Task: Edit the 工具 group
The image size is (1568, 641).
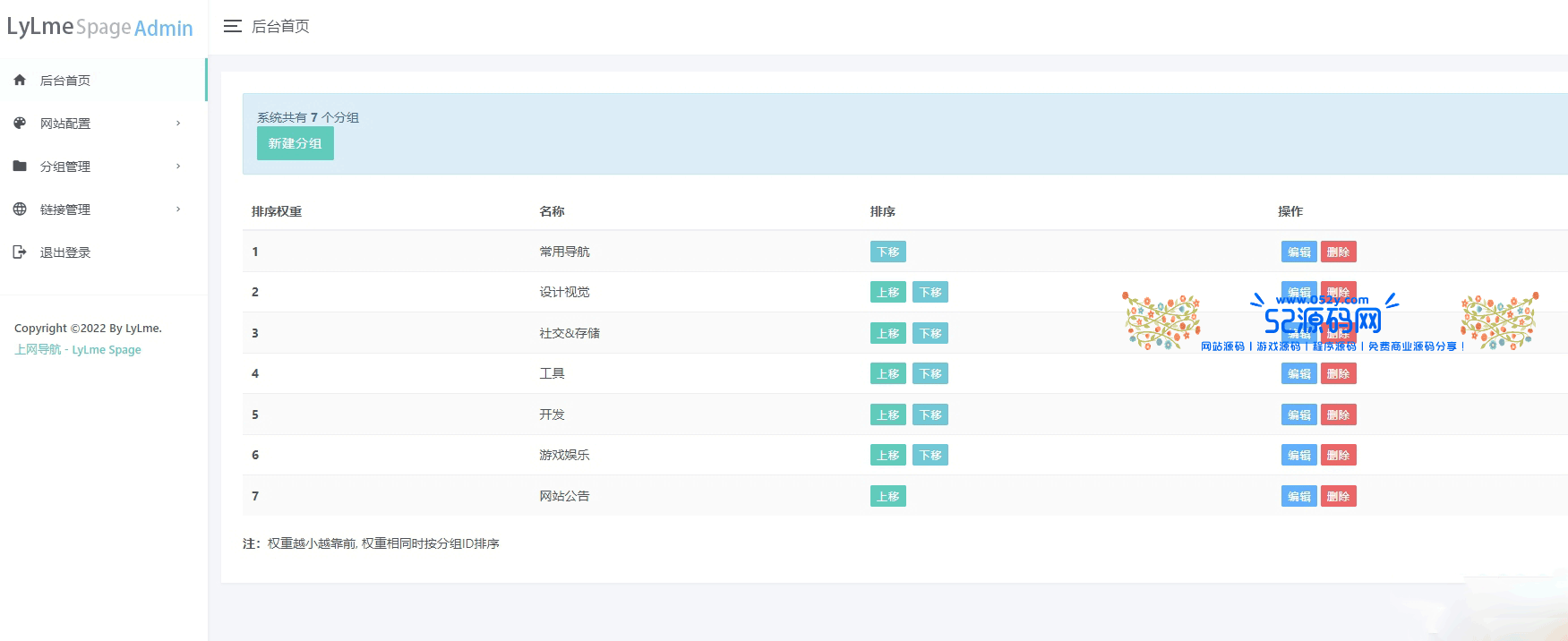Action: tap(1298, 374)
